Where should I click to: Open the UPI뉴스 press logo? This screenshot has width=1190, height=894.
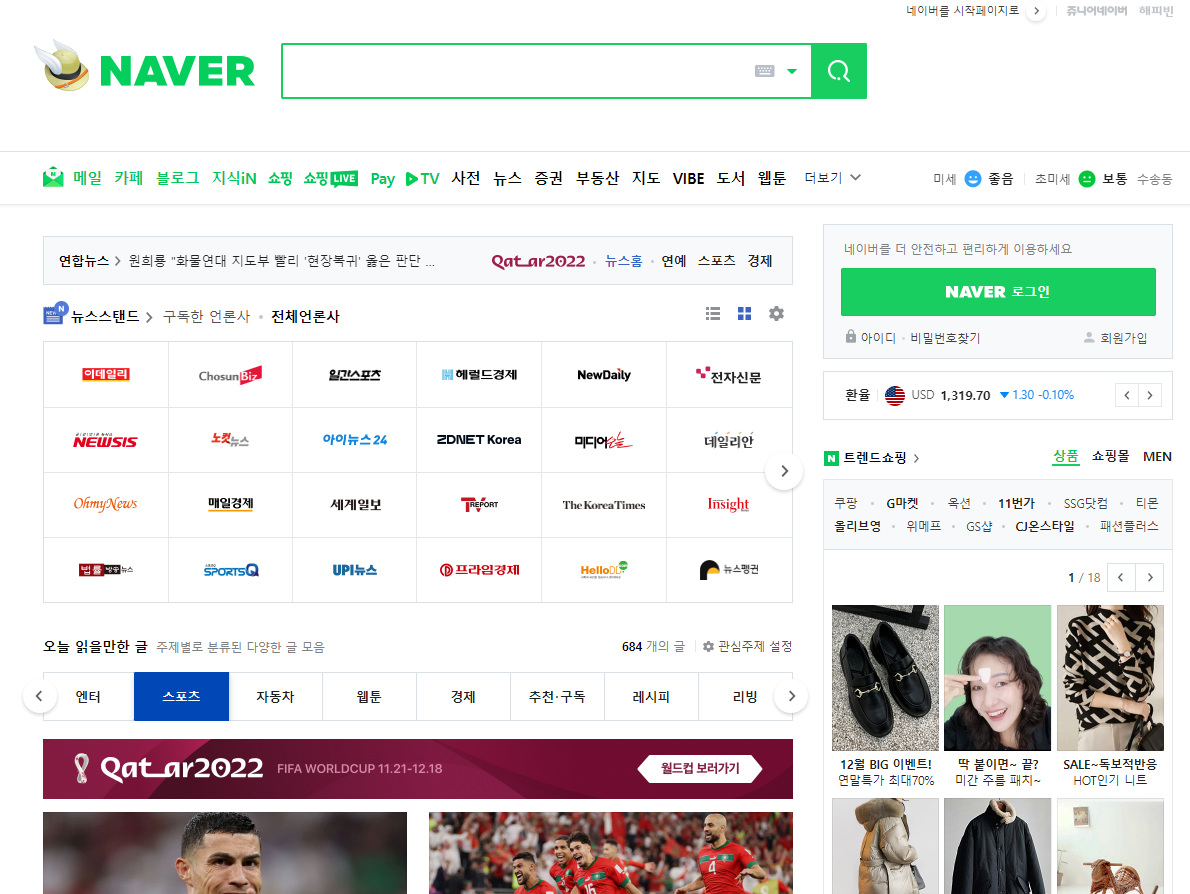coord(354,570)
